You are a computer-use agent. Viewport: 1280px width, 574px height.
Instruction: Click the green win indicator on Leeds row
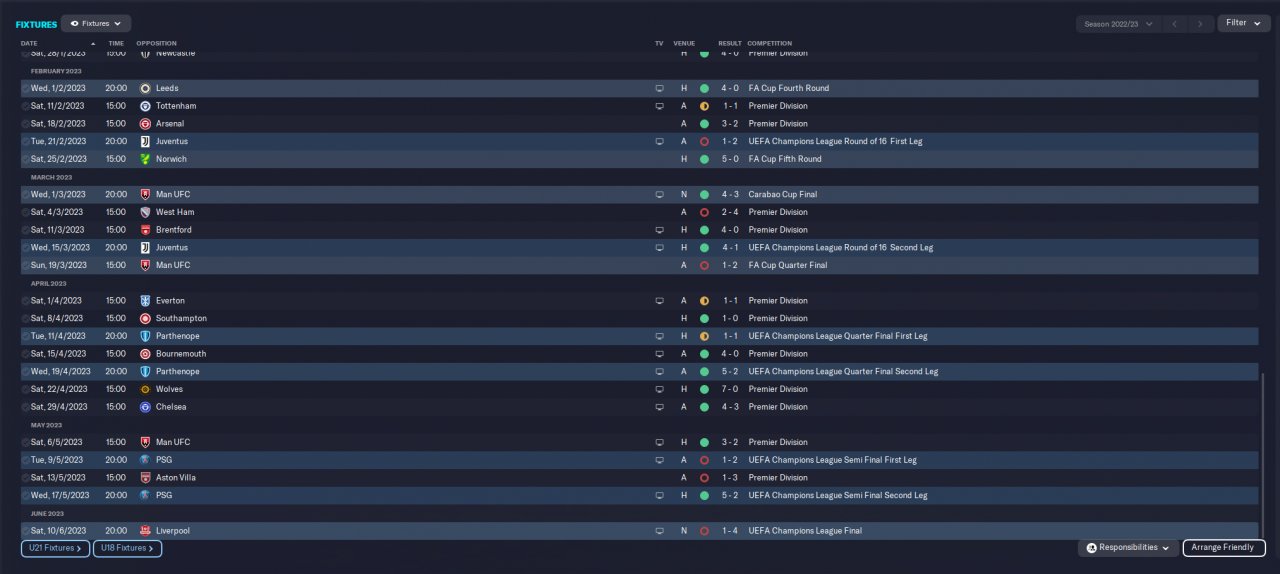(x=704, y=88)
